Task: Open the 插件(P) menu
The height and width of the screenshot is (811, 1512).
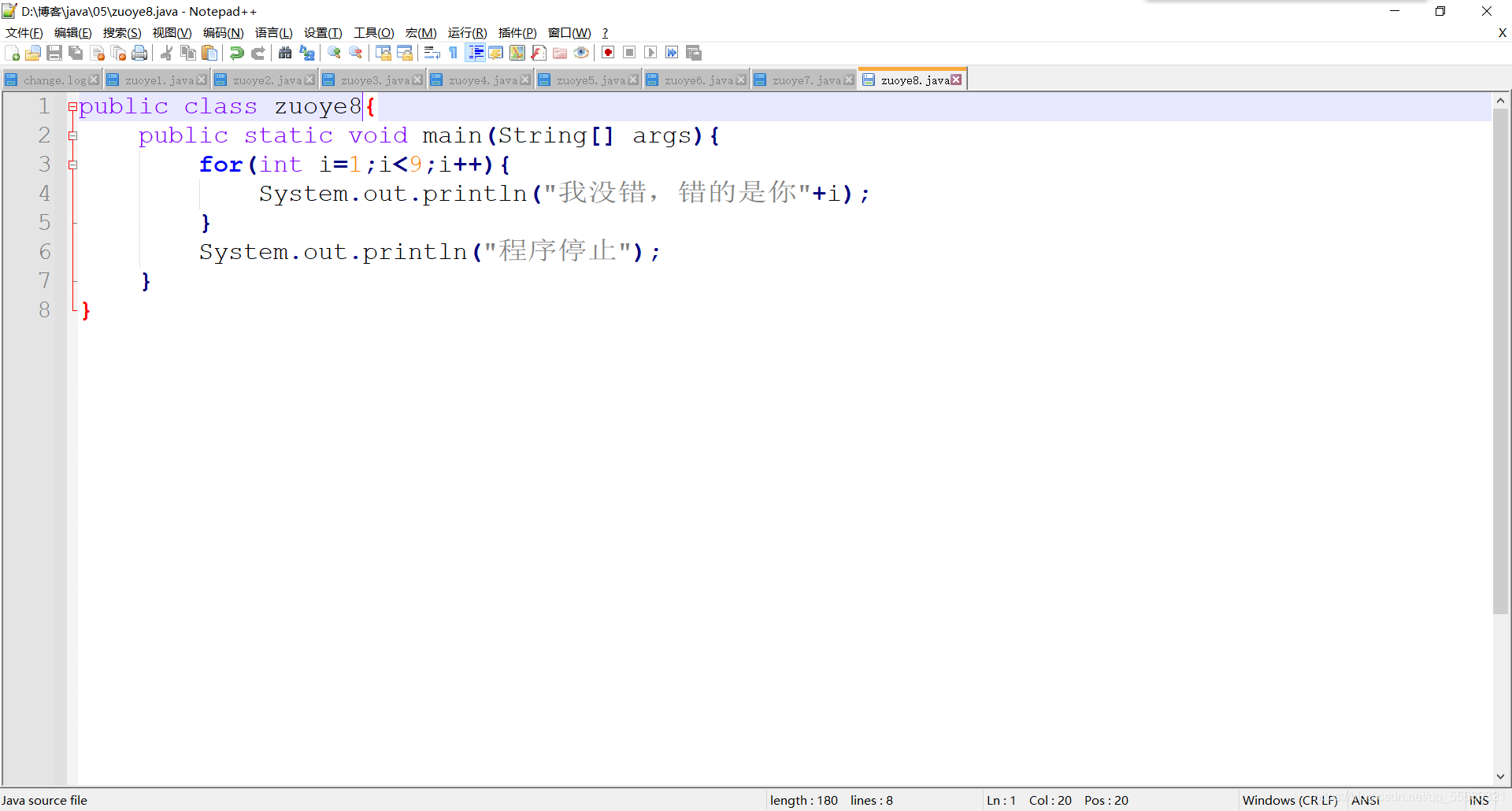Action: tap(517, 32)
